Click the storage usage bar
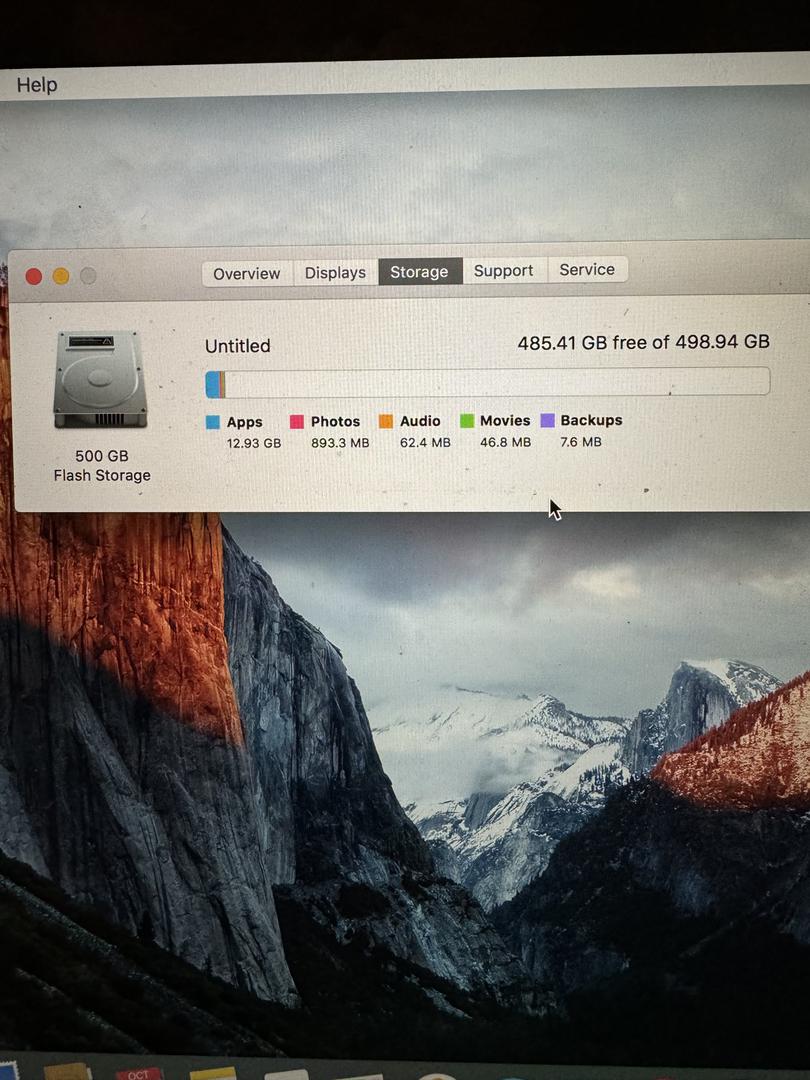The height and width of the screenshot is (1080, 810). pos(488,382)
